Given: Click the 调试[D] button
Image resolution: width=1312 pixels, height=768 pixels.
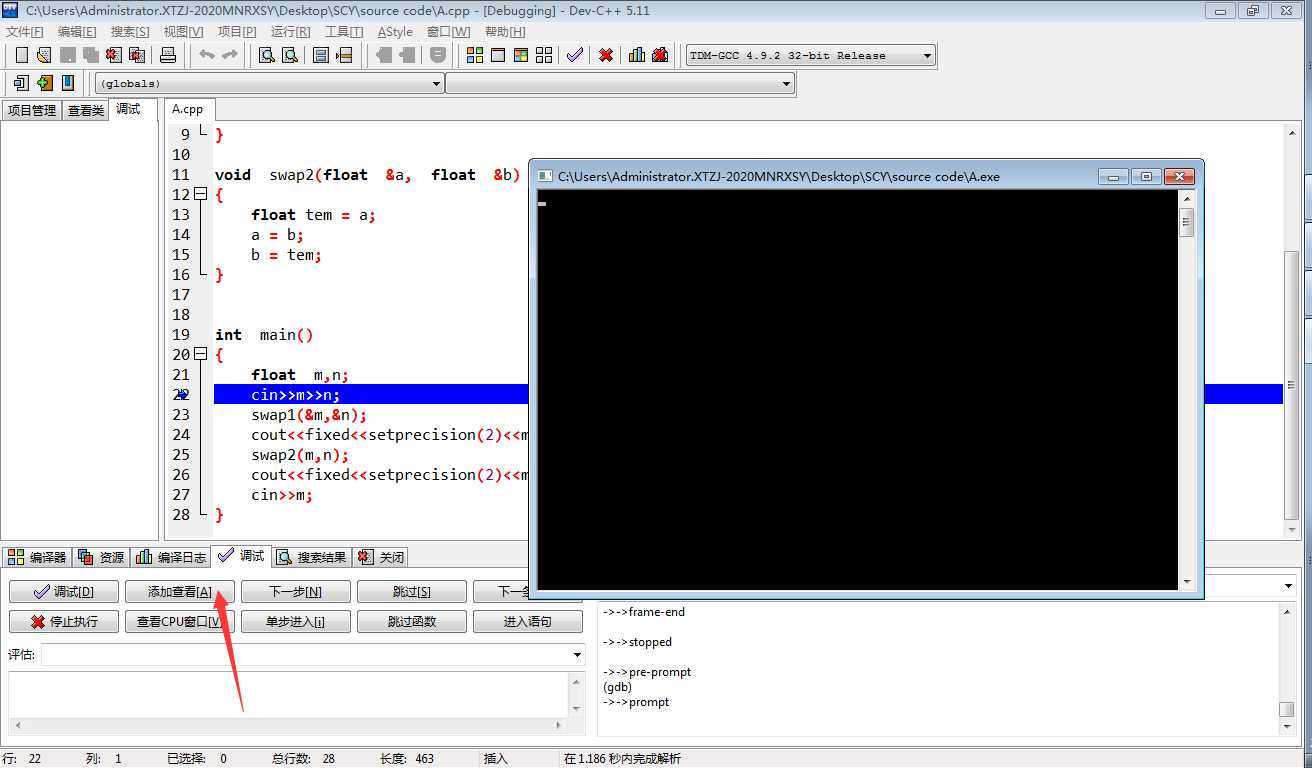Looking at the screenshot, I should click(x=64, y=592).
